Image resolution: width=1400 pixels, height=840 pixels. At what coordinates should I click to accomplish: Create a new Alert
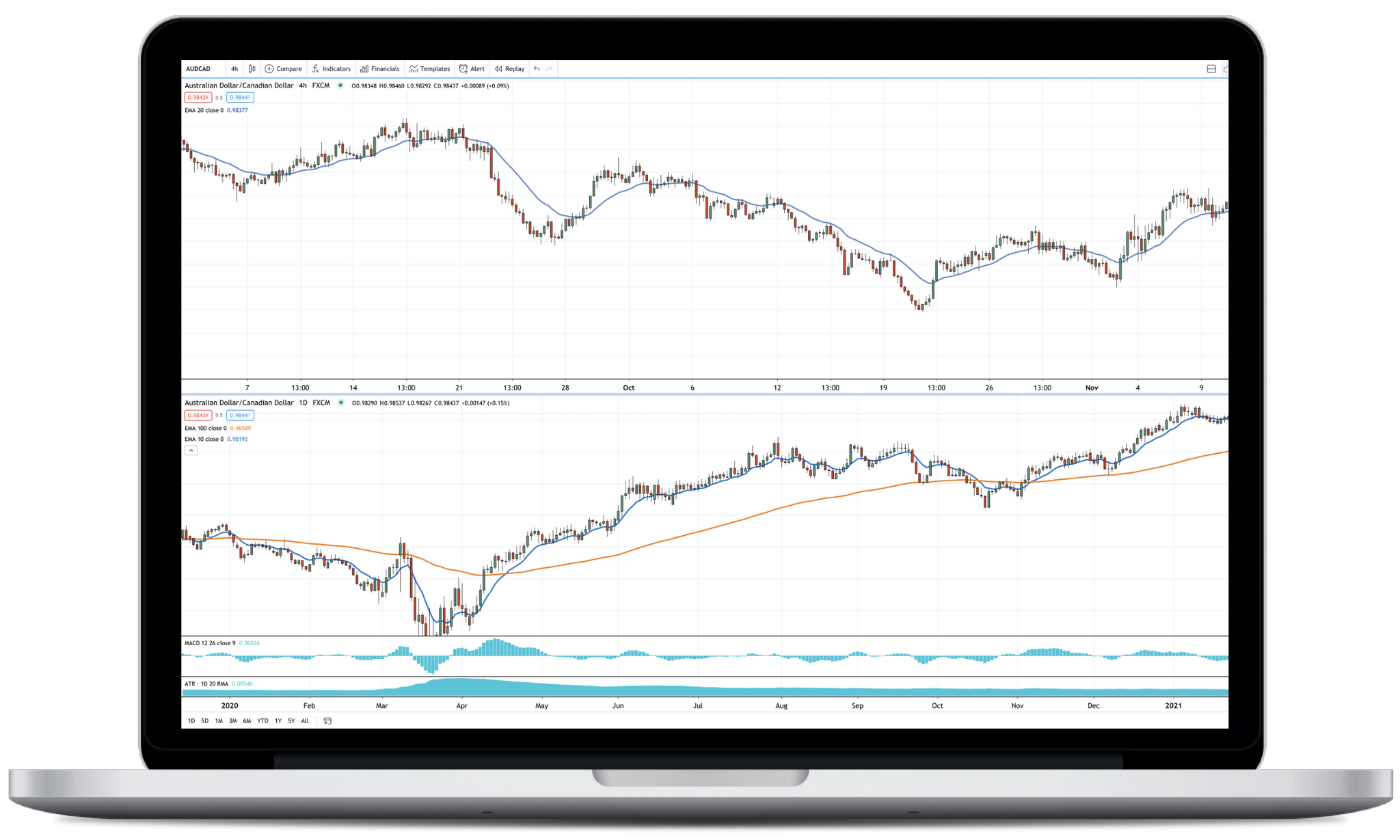[x=472, y=68]
